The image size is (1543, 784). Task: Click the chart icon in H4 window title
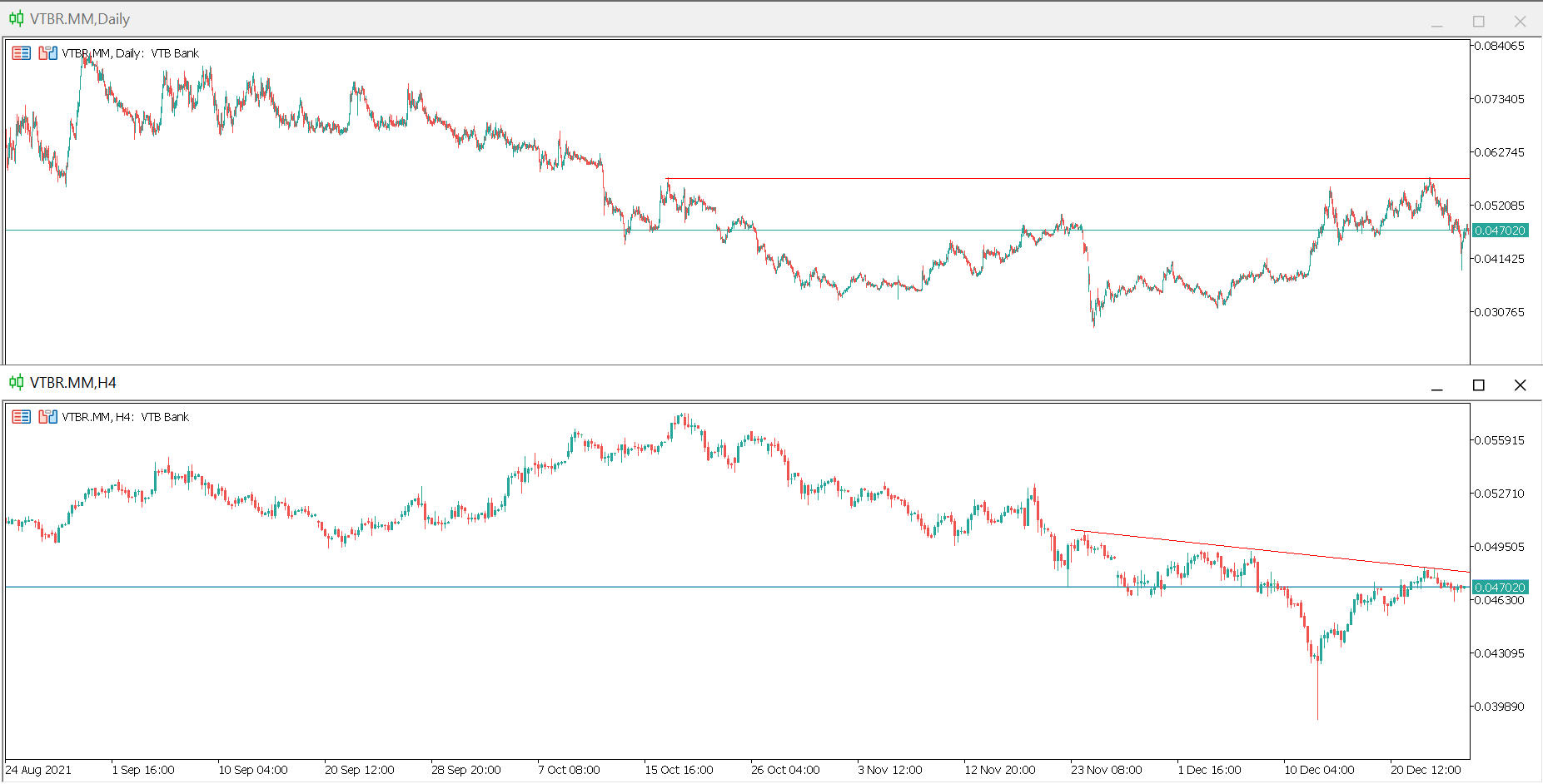point(16,382)
